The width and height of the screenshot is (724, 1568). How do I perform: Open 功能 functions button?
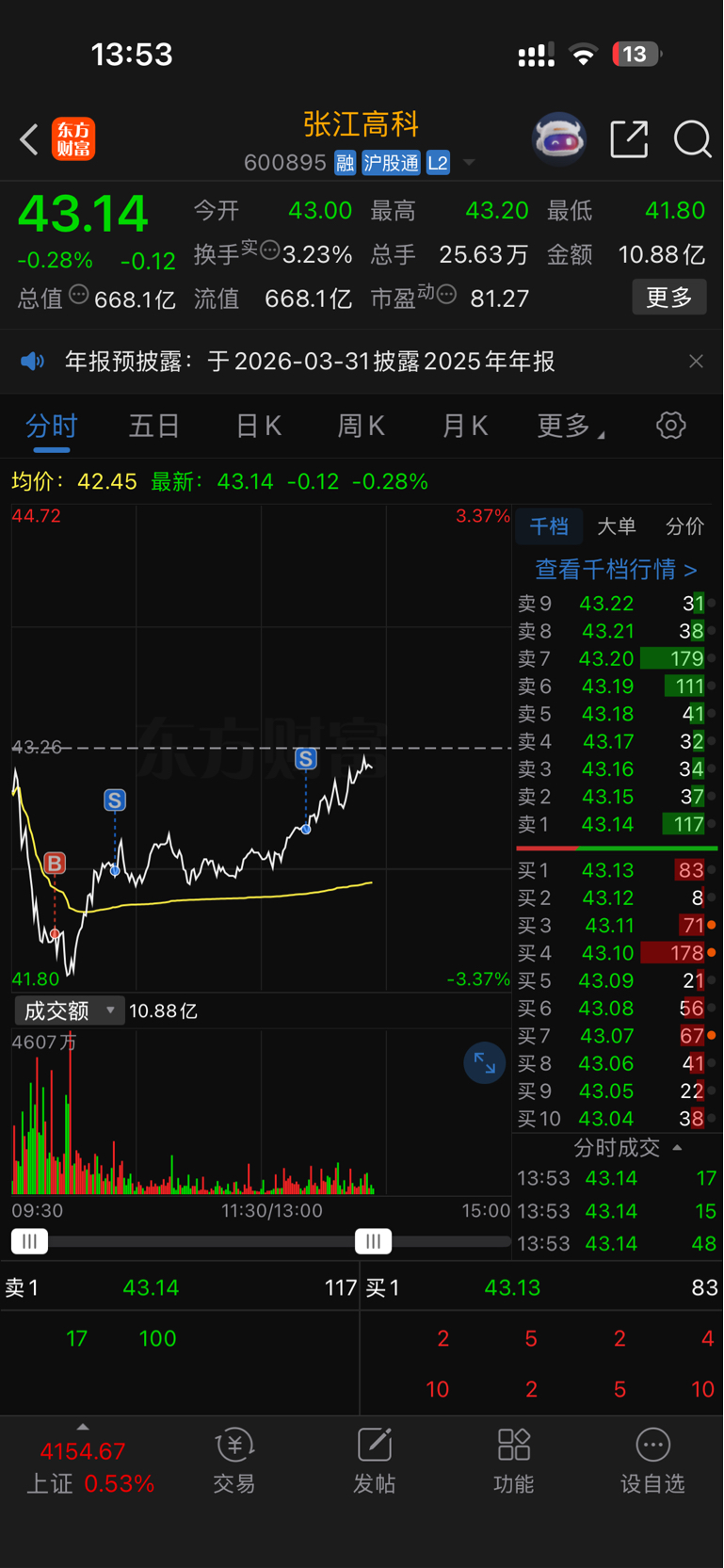click(x=513, y=1462)
